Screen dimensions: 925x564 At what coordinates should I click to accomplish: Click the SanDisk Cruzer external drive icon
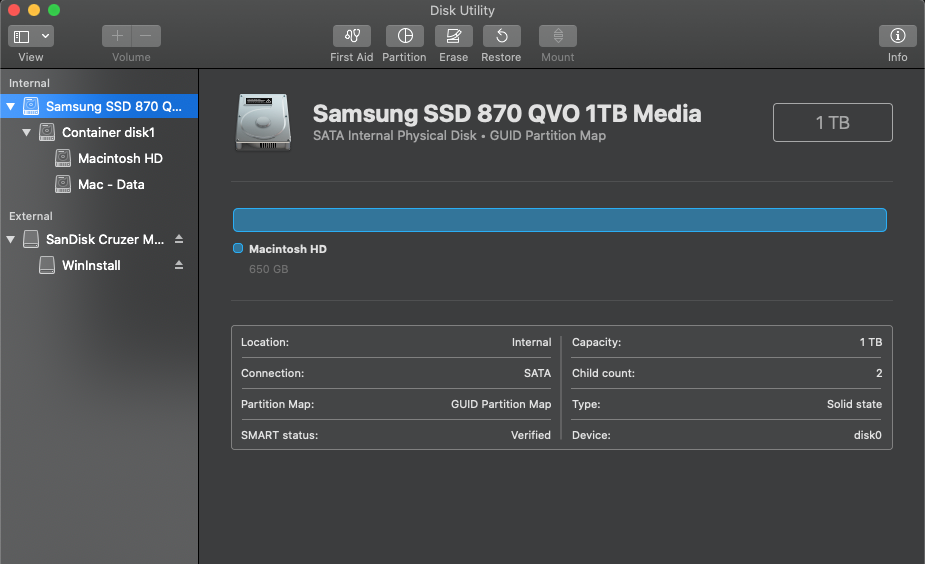(31, 239)
